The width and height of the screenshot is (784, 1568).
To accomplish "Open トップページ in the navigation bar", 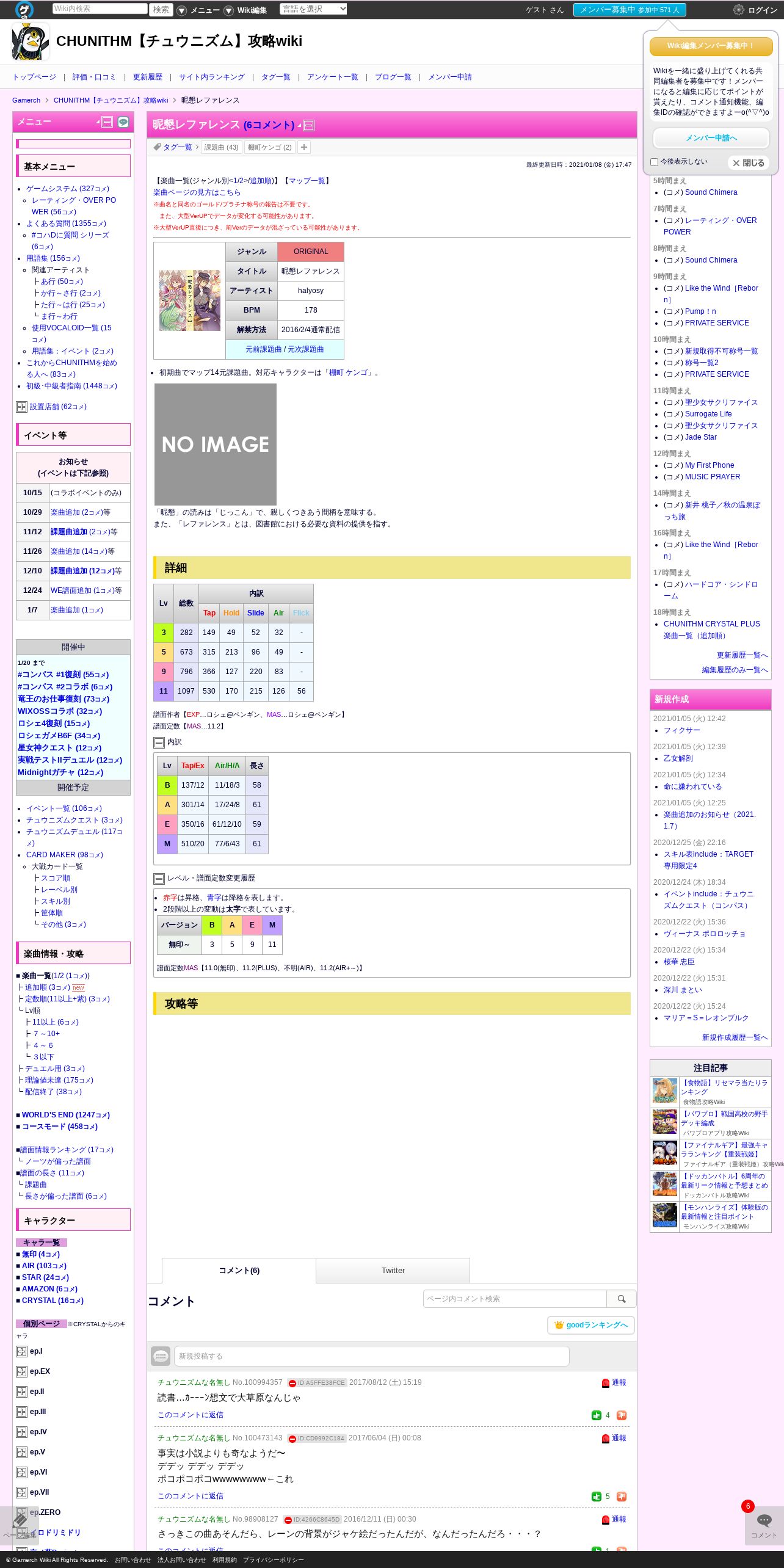I will [x=34, y=77].
